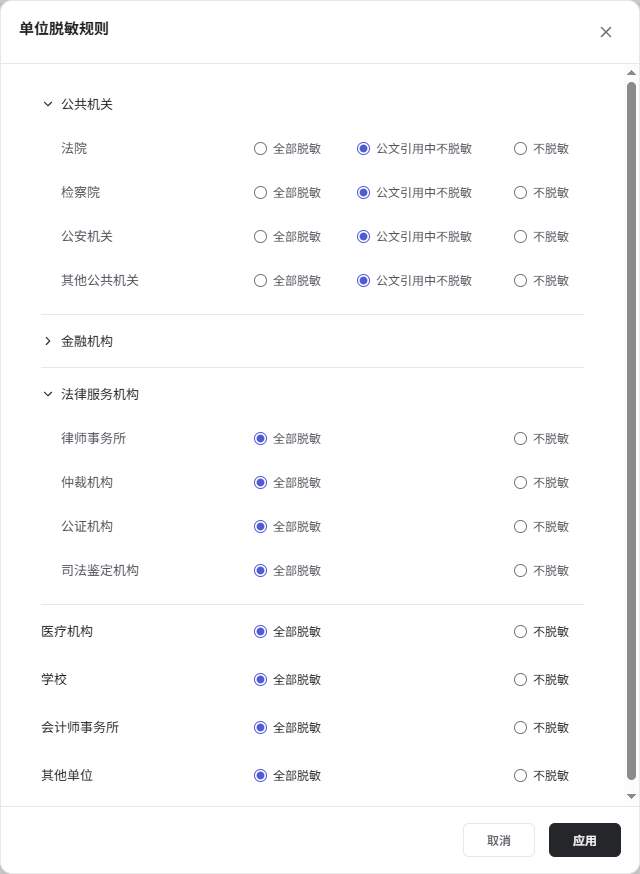Screen dimensions: 640x874
Task: Choose 全部脱敏 for 公安机关
Action: 260,237
